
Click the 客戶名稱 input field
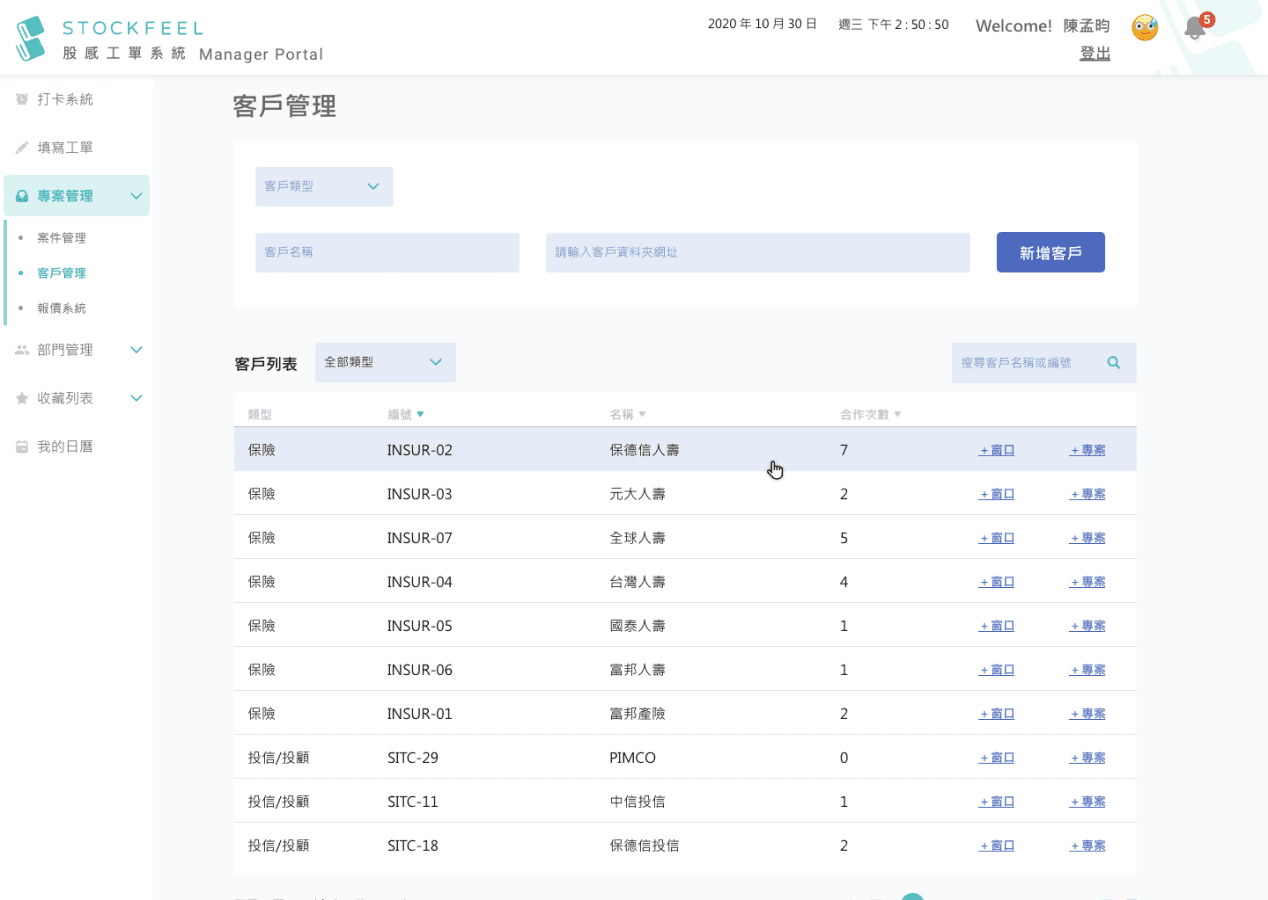click(x=387, y=253)
